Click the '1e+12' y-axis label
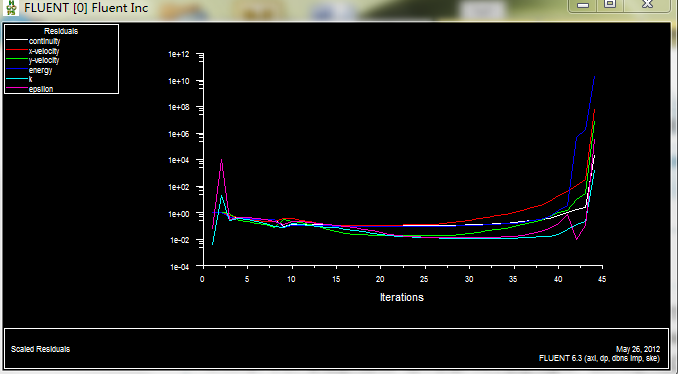This screenshot has height=374, width=678. 179,54
